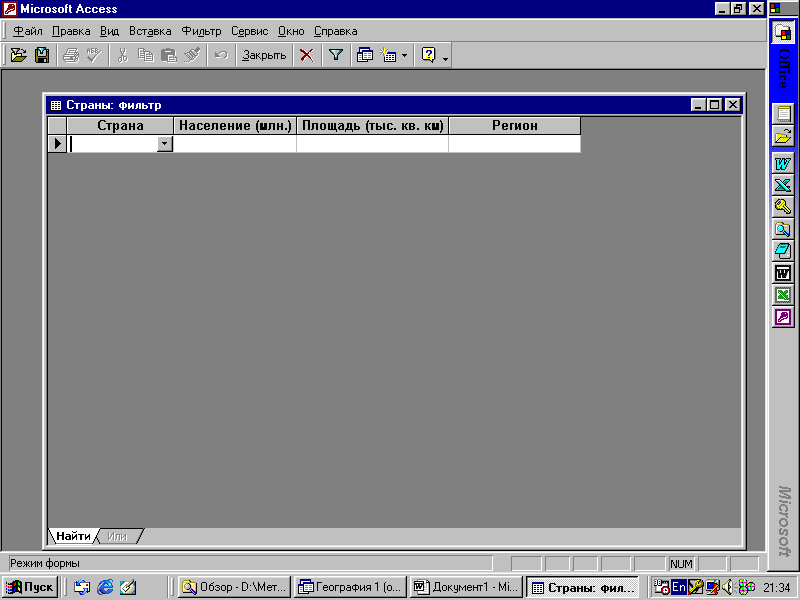Switch to the Или tab
Screen dimensions: 800x600
pyautogui.click(x=117, y=536)
